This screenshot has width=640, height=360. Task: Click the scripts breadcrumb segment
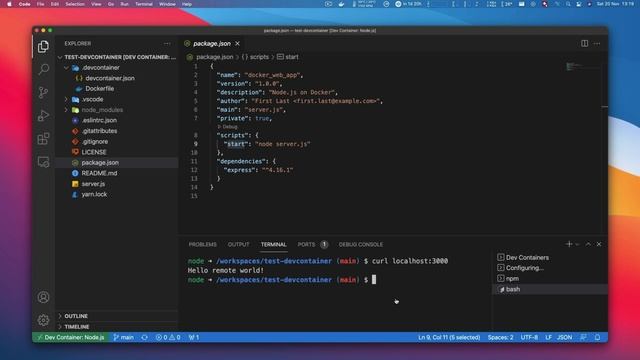[255, 57]
